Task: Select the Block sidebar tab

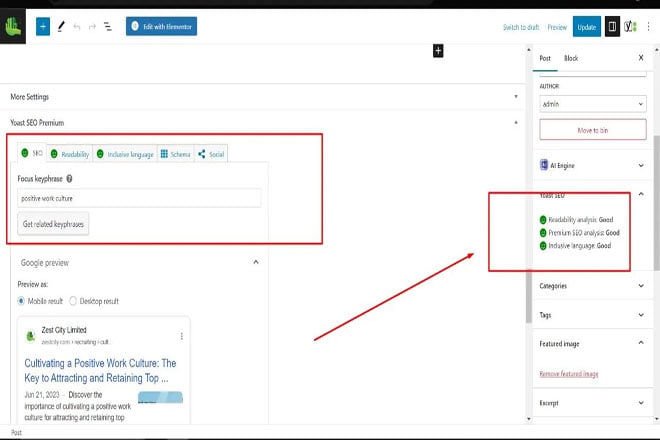Action: 571,58
